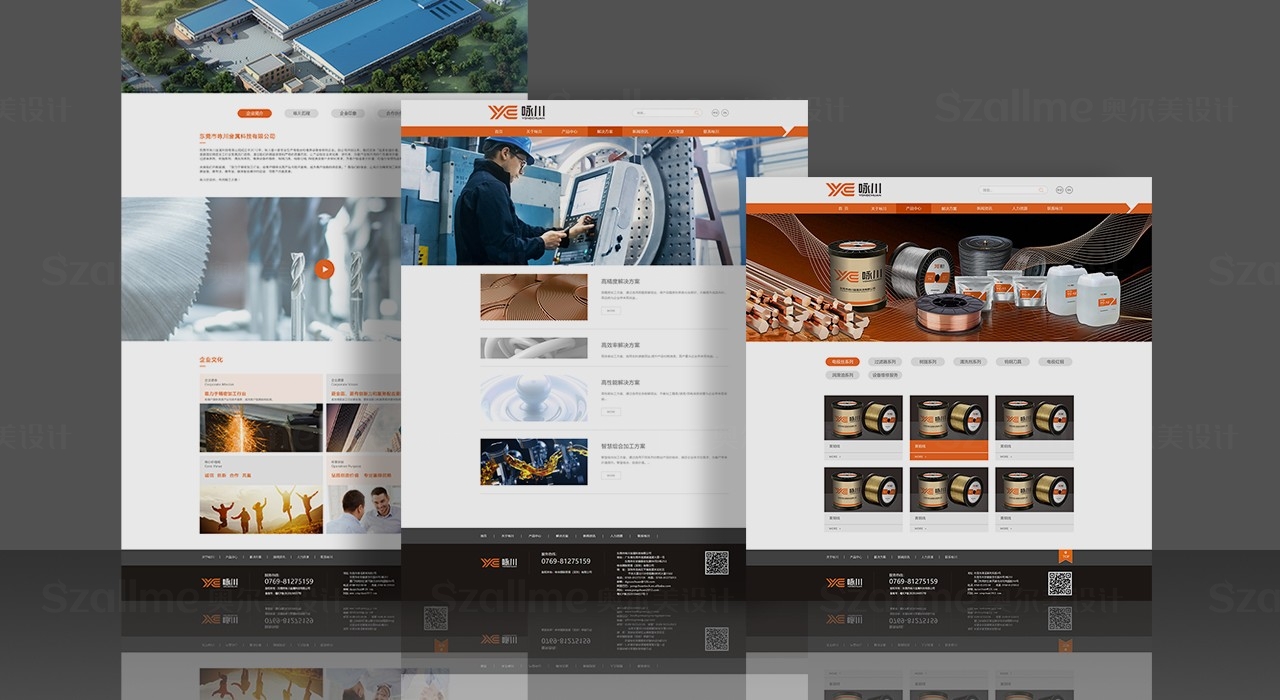The width and height of the screenshot is (1280, 700).
Task: Click orange back-to-top icon on right page
Action: 1065,555
